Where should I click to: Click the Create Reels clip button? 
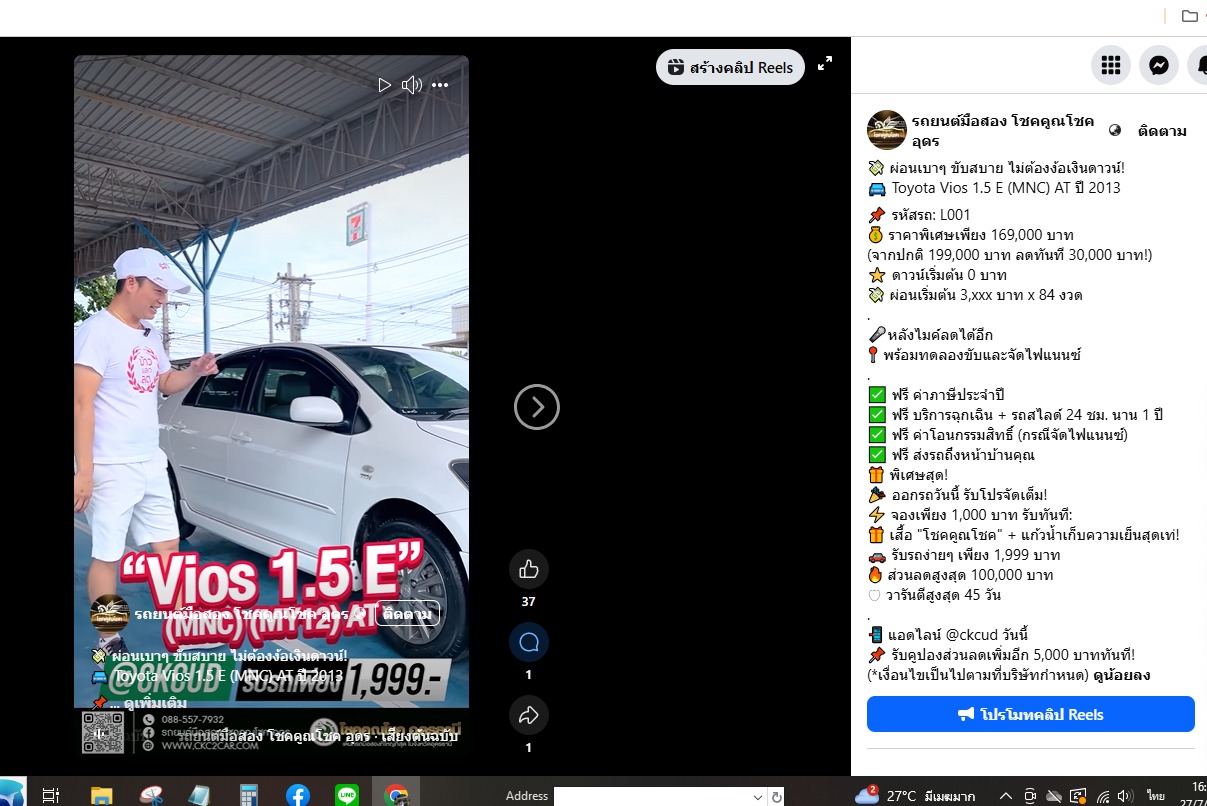click(x=730, y=68)
